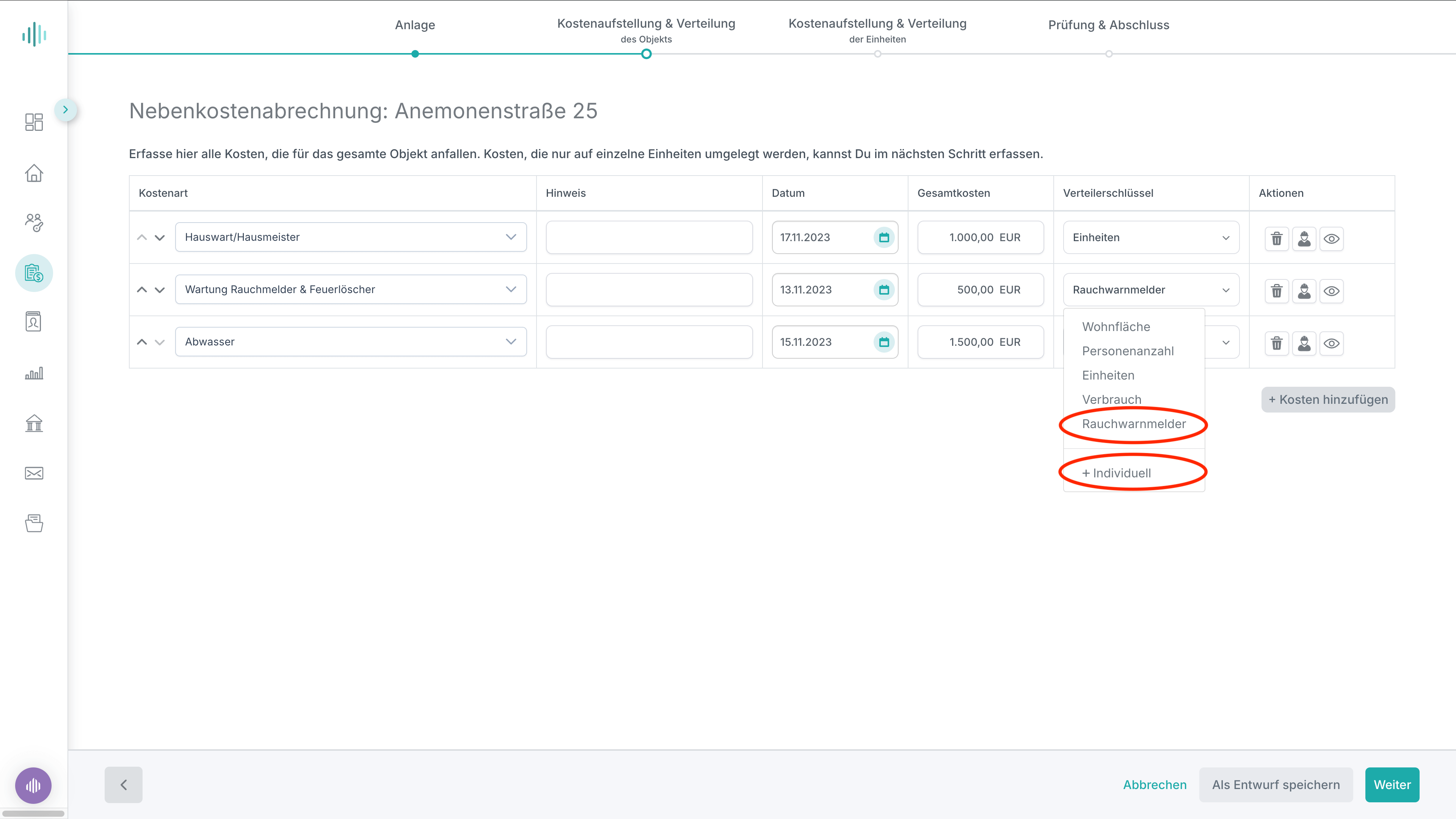Open the bar chart reports icon
Image resolution: width=1456 pixels, height=819 pixels.
[34, 373]
